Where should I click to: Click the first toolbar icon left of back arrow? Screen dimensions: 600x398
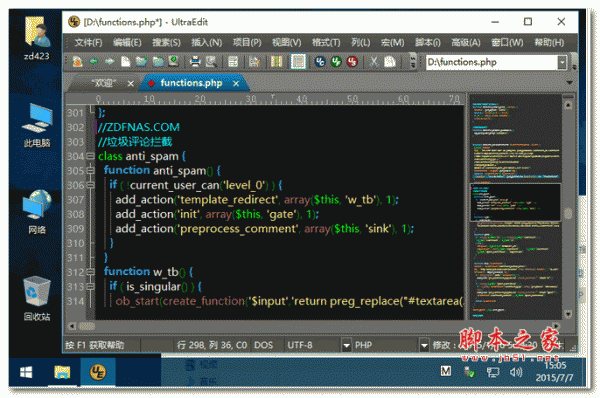(x=77, y=62)
